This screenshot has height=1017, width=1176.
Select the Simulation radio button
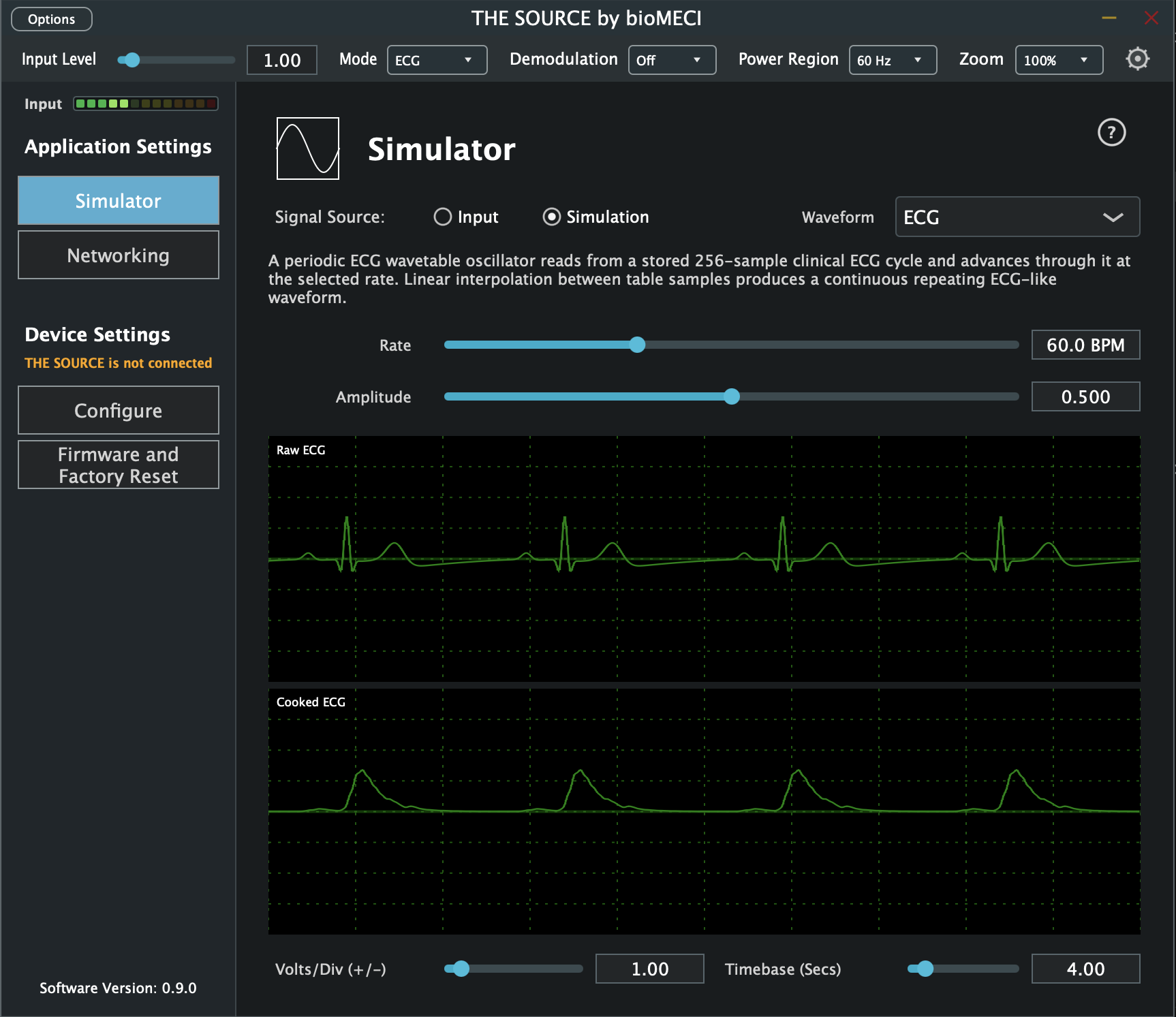click(x=552, y=217)
